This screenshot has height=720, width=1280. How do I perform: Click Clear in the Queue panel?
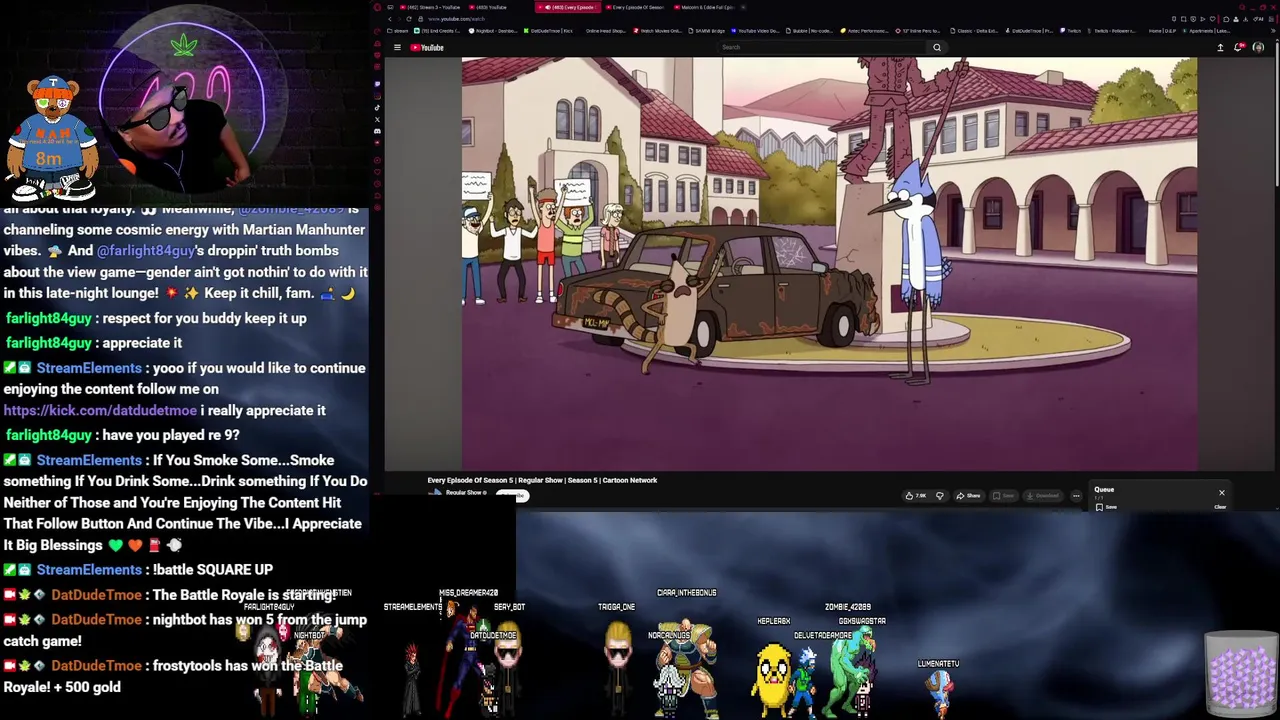tap(1220, 507)
